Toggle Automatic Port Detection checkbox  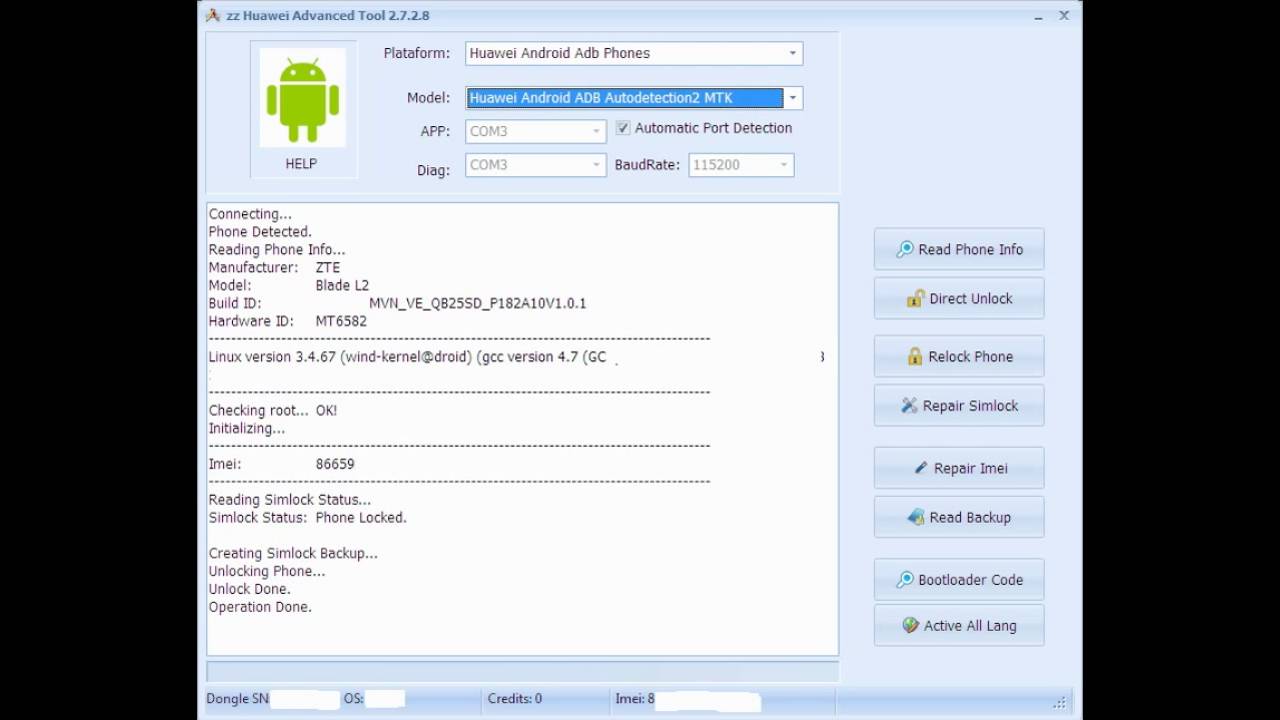tap(623, 128)
